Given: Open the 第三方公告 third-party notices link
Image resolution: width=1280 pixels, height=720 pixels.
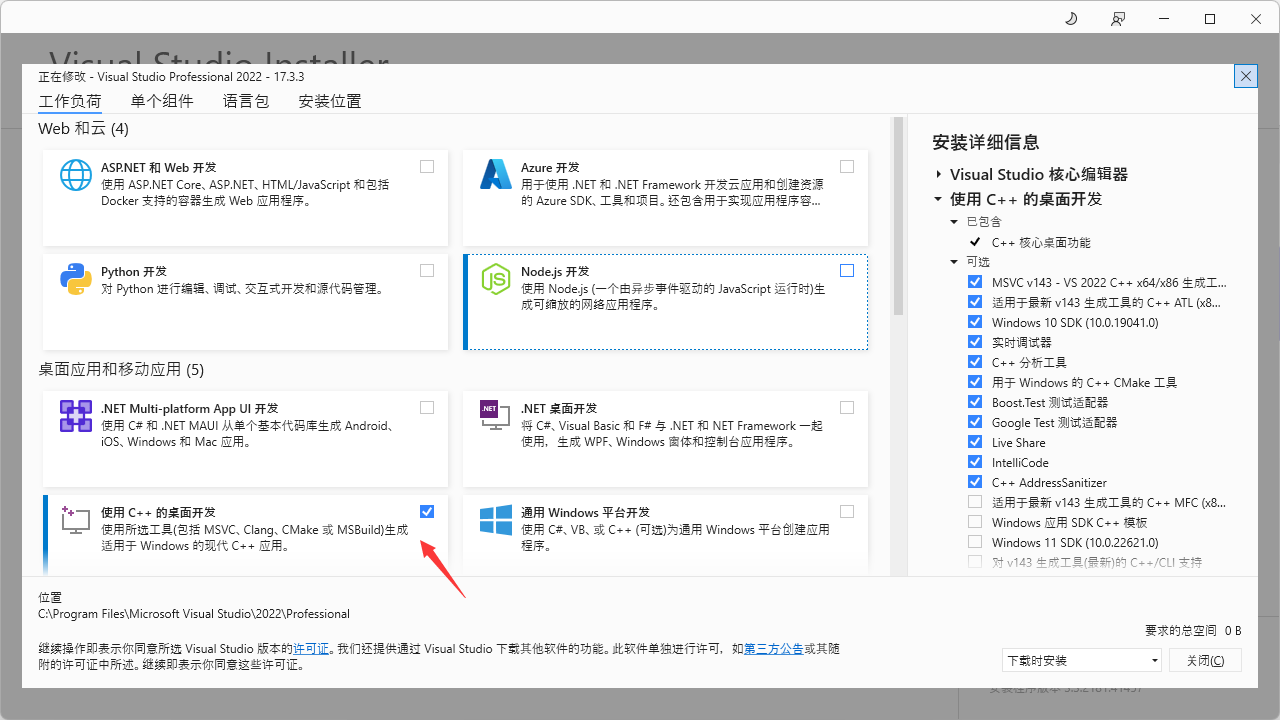Looking at the screenshot, I should [x=773, y=649].
